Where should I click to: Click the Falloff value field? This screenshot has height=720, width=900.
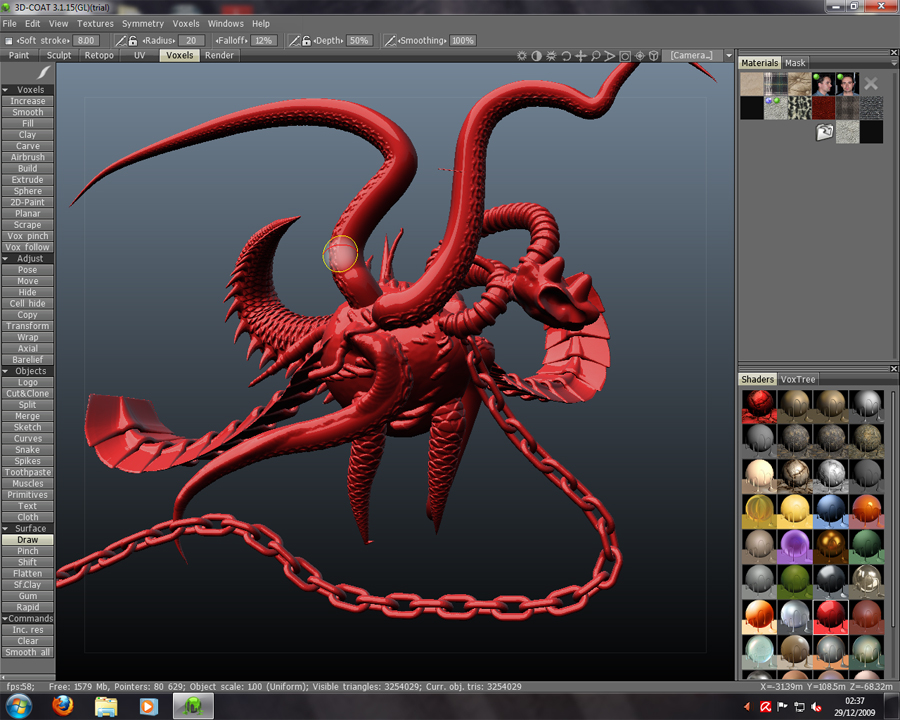point(263,41)
